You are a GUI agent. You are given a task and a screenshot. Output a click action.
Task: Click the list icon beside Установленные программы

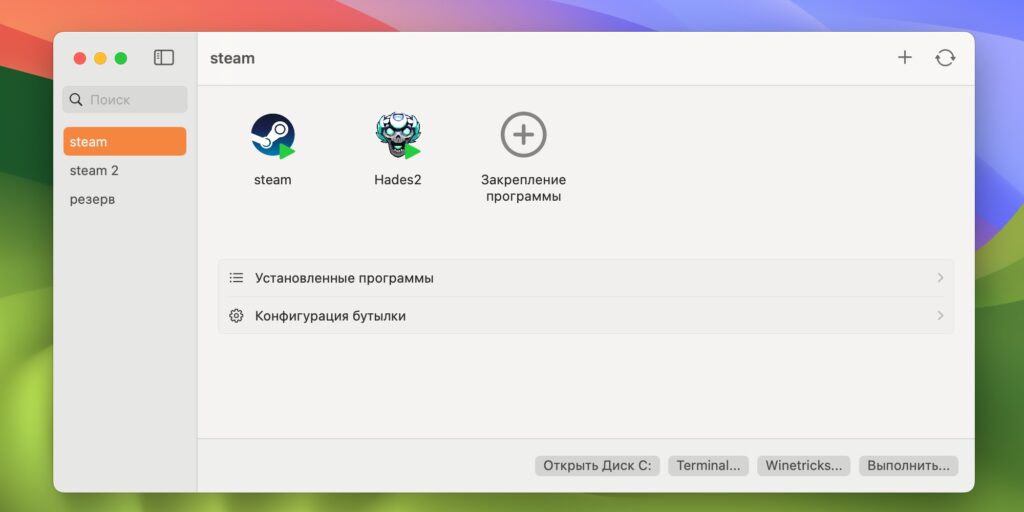(x=236, y=278)
